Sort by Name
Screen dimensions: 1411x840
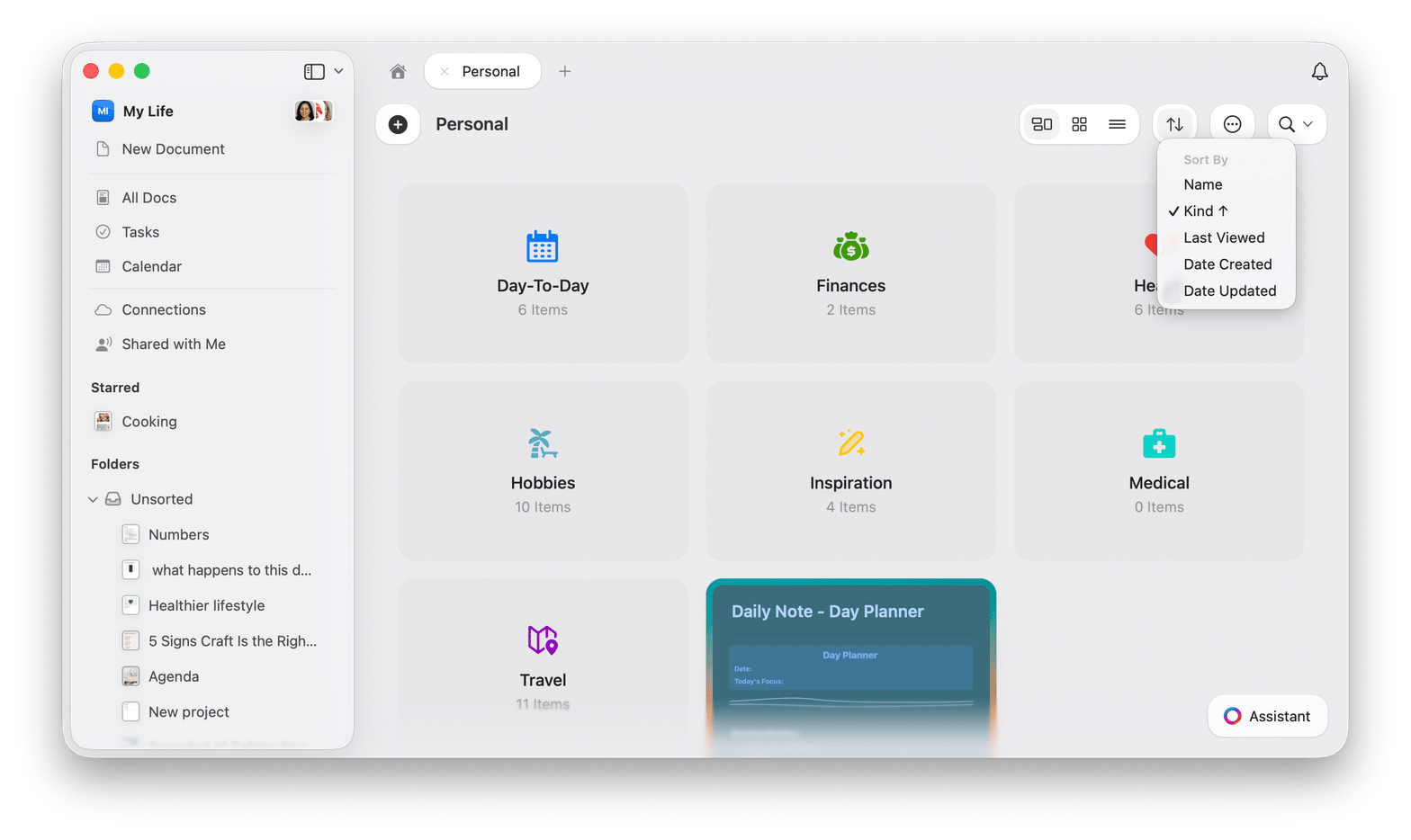(x=1203, y=184)
